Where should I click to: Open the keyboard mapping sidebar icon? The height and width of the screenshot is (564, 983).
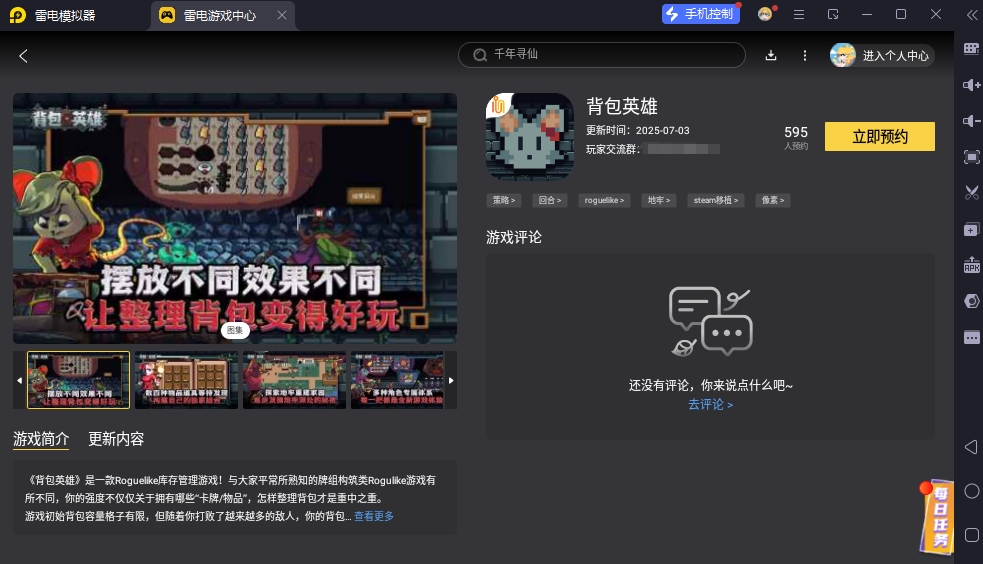tap(971, 49)
